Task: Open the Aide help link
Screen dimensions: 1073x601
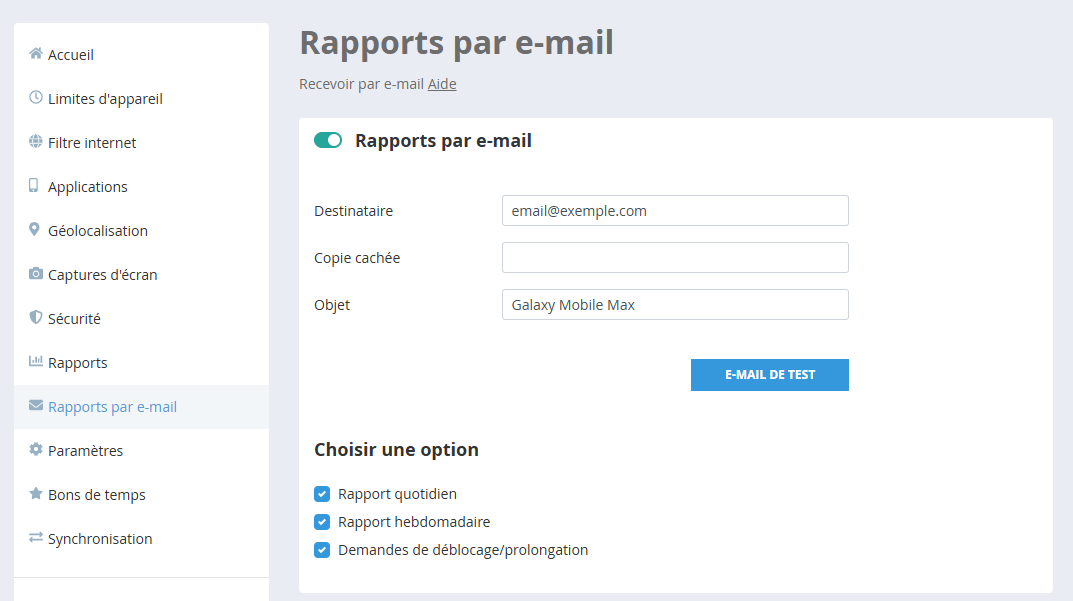Action: [442, 84]
